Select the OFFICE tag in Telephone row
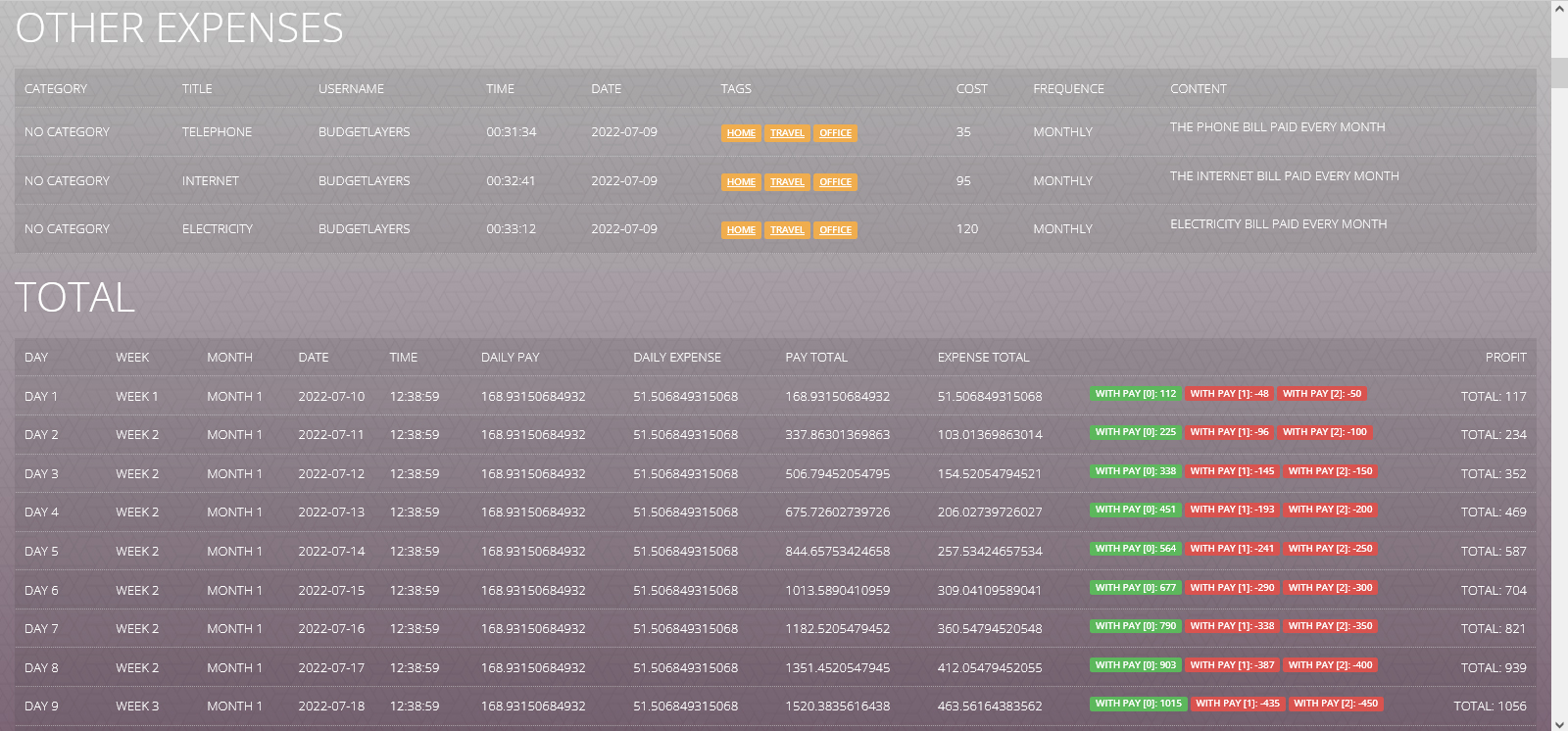This screenshot has height=731, width=1568. coord(835,133)
